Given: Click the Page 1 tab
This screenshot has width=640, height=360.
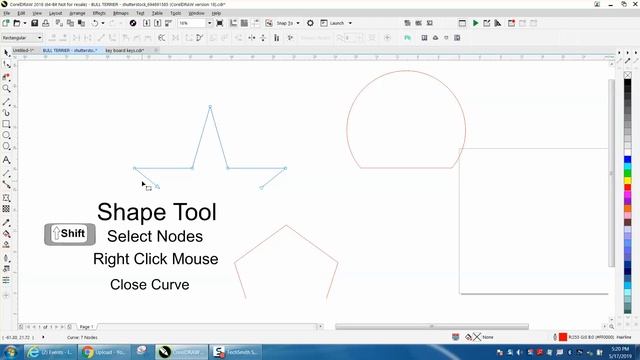Looking at the screenshot, I should tap(86, 327).
